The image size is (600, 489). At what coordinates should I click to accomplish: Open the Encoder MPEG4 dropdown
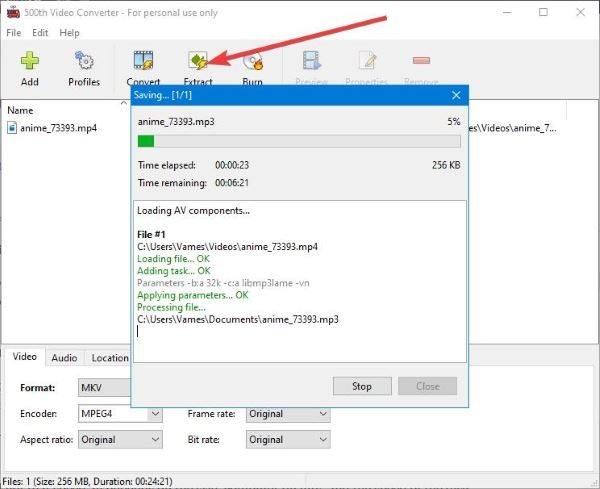(x=120, y=414)
